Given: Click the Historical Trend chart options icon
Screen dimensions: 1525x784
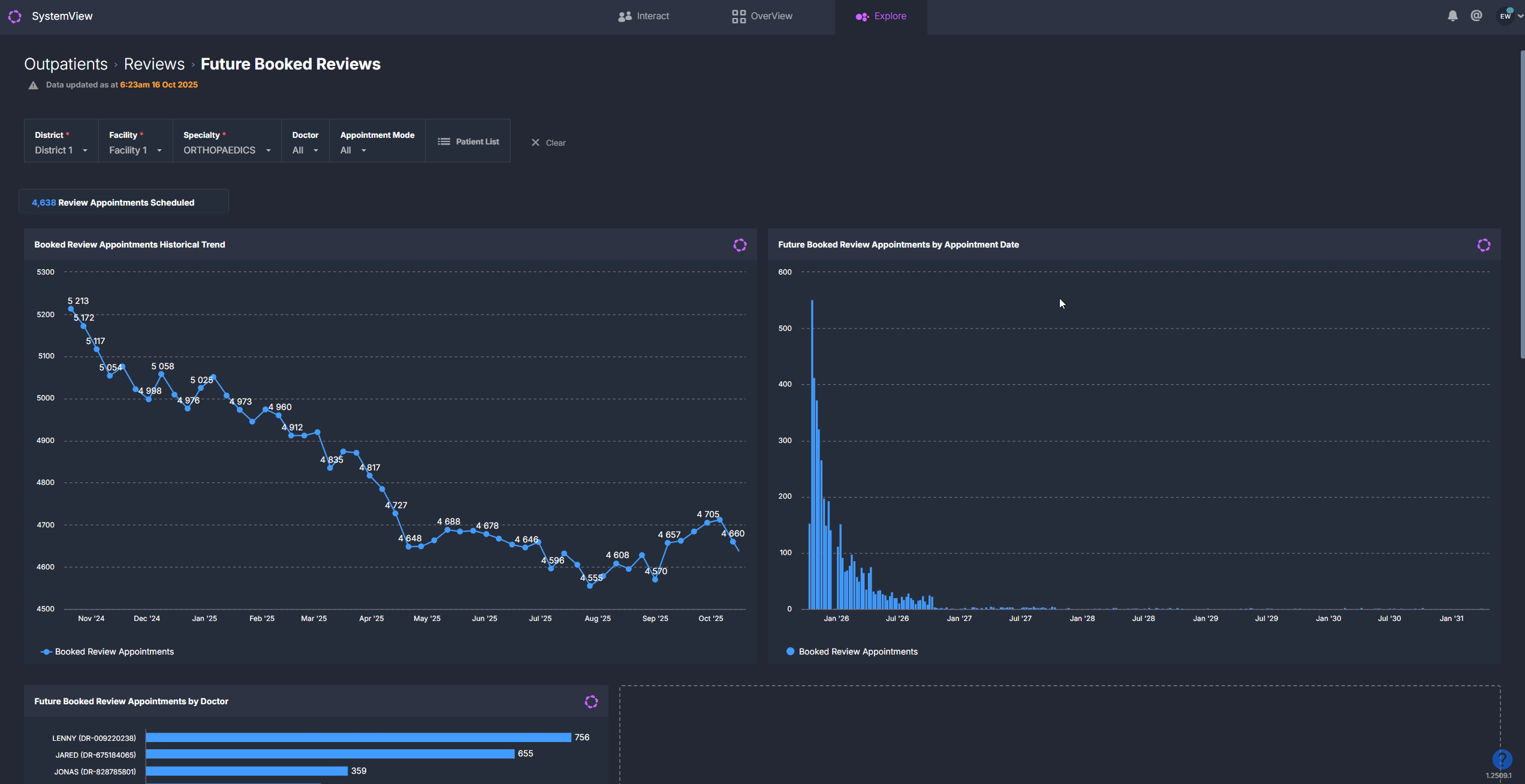Looking at the screenshot, I should (740, 245).
